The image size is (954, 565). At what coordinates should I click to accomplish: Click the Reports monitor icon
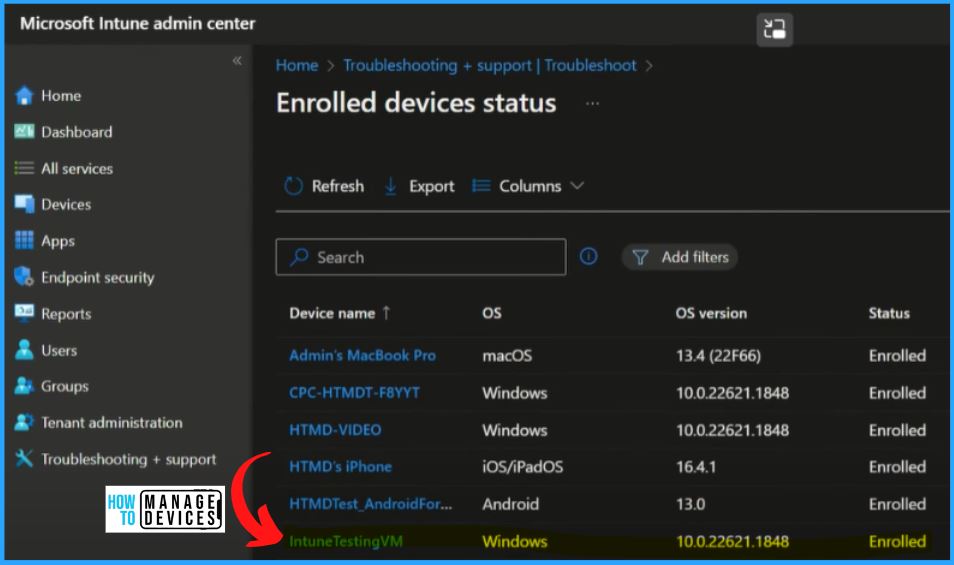(x=24, y=313)
